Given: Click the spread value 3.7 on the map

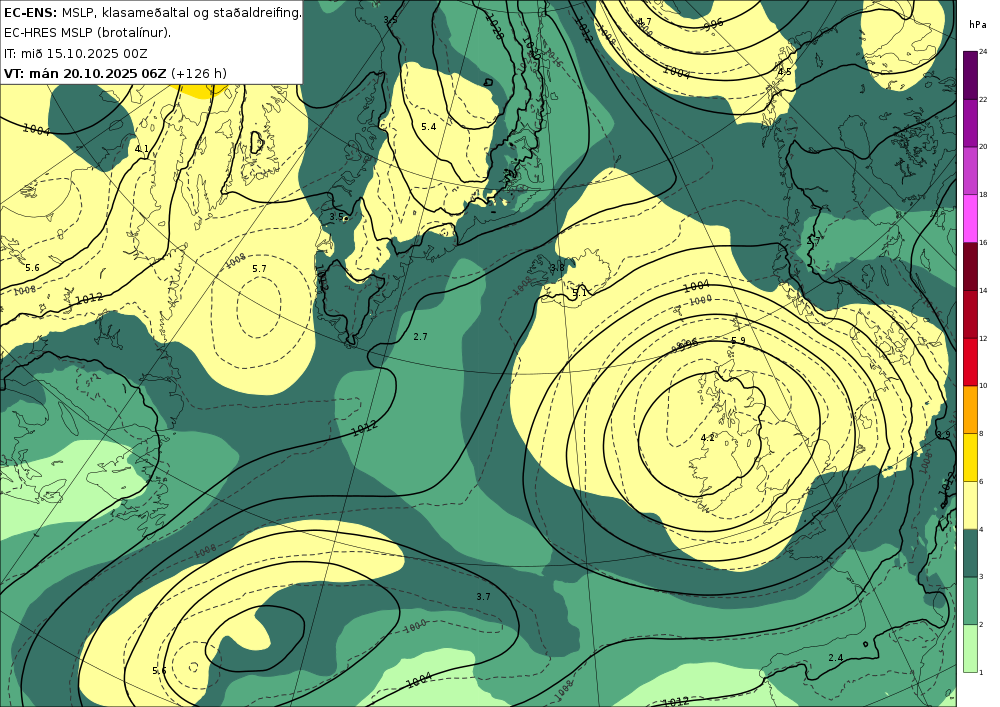Looking at the screenshot, I should 483,597.
